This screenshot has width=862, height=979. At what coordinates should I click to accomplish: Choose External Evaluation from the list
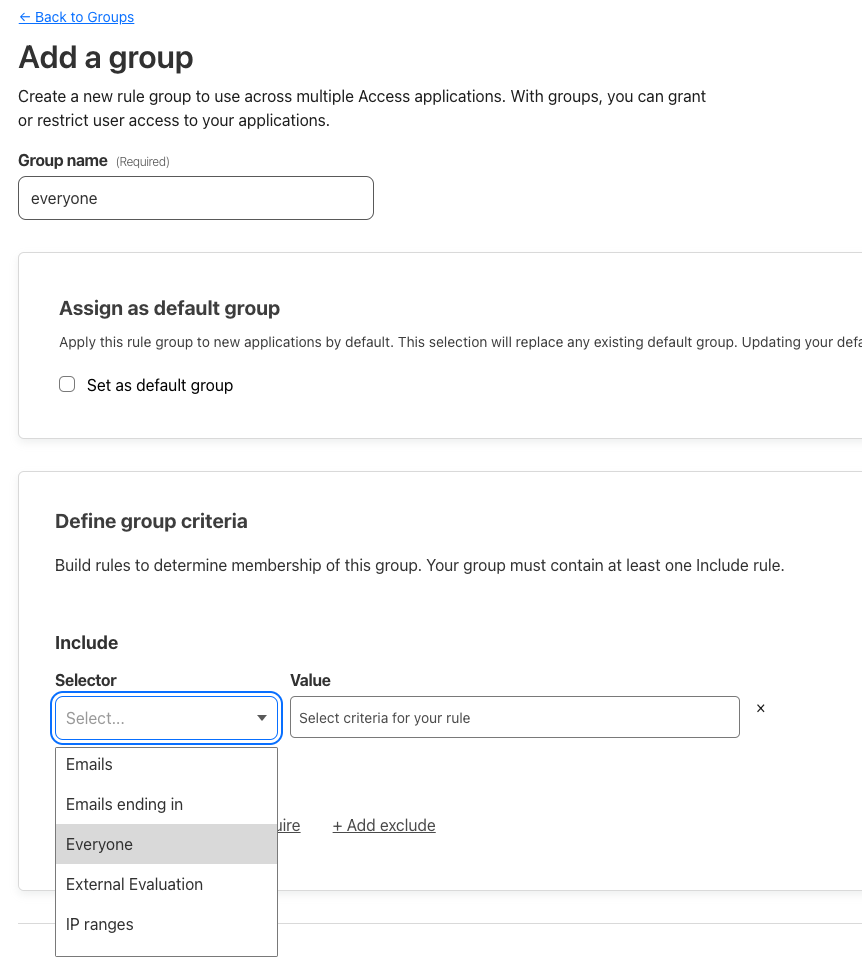pyautogui.click(x=134, y=884)
